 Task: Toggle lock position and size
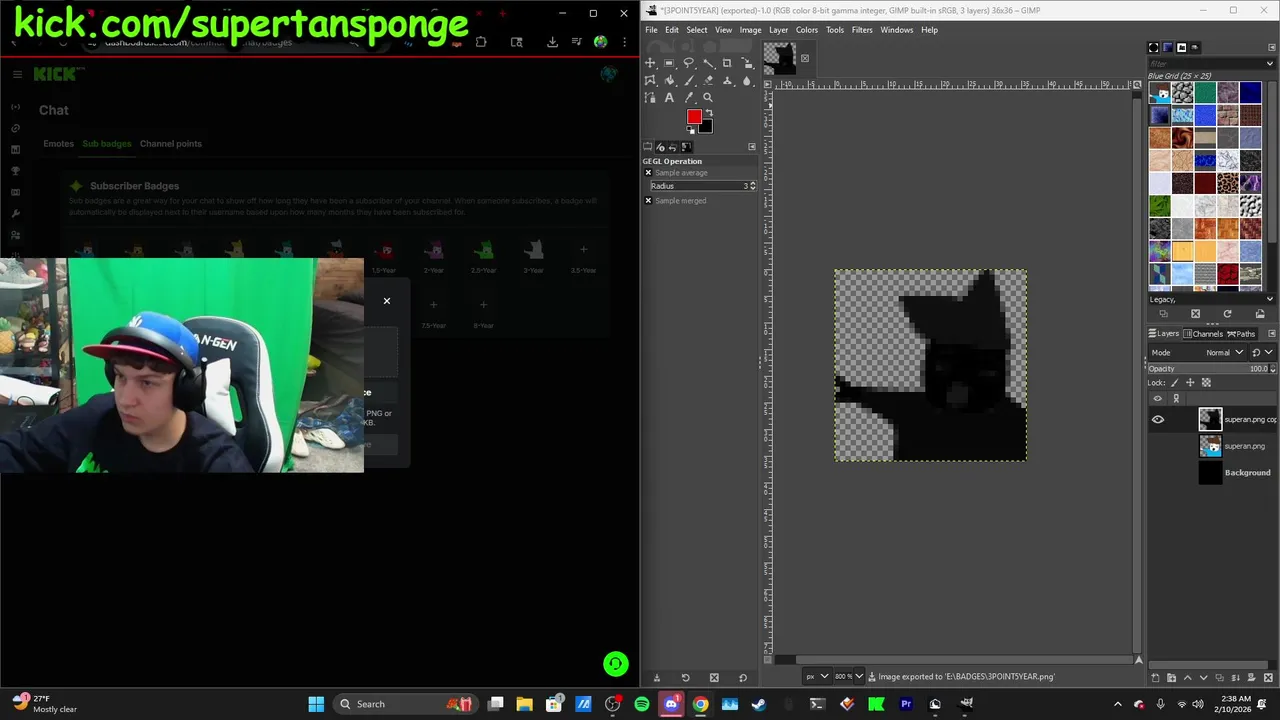[x=1190, y=382]
